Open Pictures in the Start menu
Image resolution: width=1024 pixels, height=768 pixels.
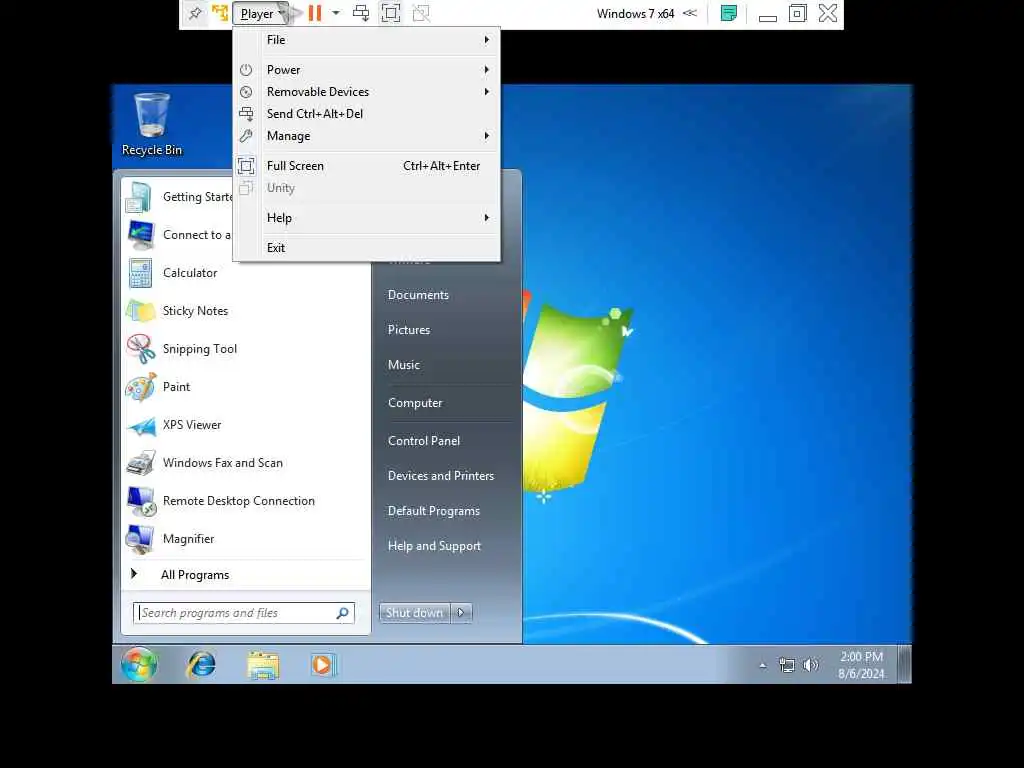409,330
